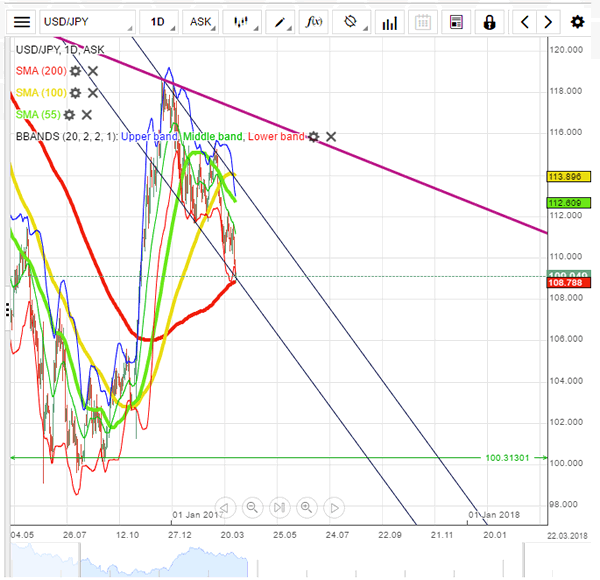The width and height of the screenshot is (600, 580).
Task: Select the 100.31301 horizontal line label
Action: [x=507, y=458]
